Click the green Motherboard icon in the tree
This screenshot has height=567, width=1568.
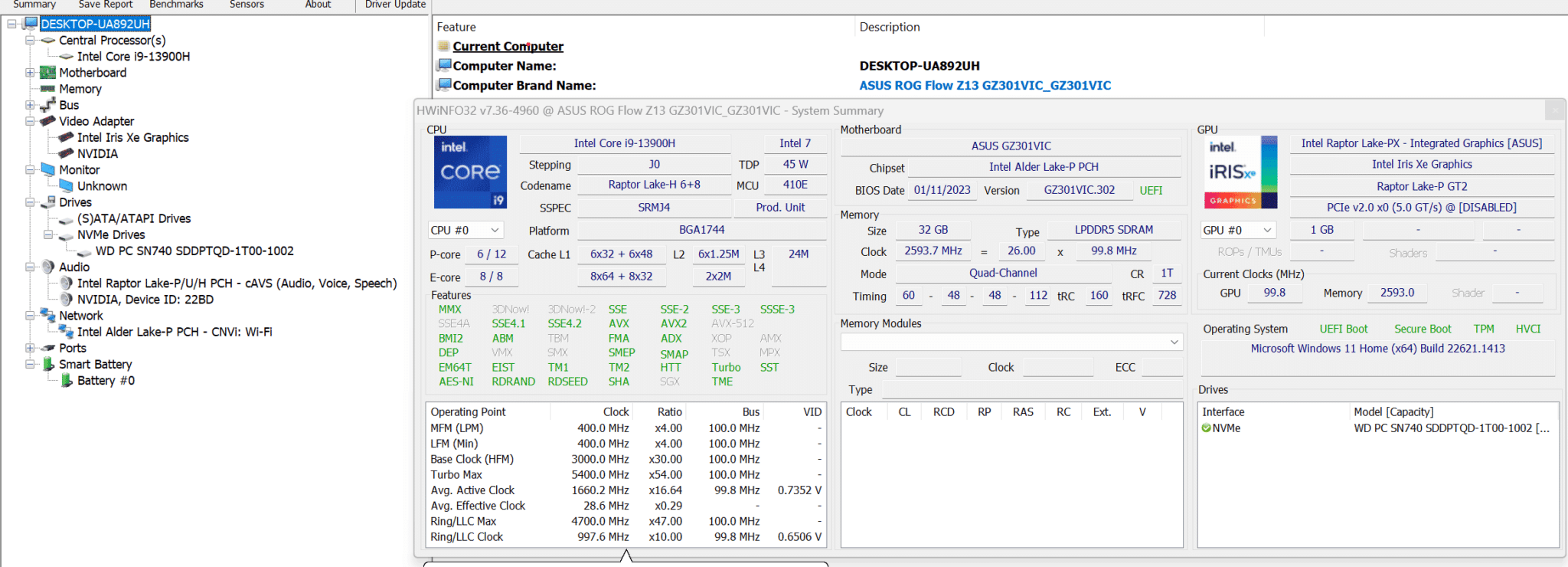48,73
